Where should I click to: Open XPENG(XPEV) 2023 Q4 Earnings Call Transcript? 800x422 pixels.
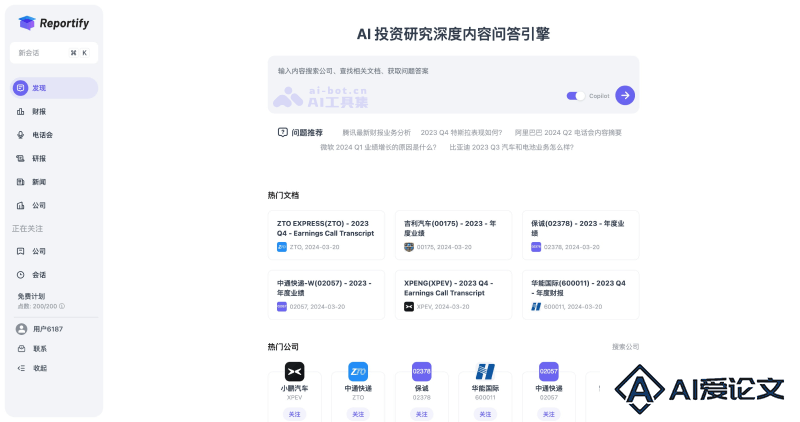point(453,295)
